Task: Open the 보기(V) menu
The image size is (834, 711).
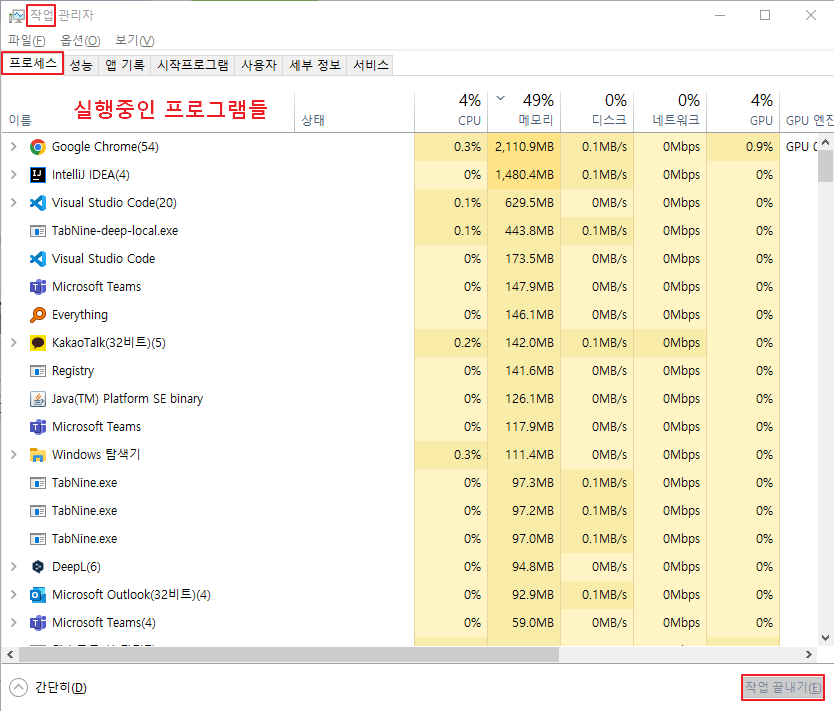Action: click(x=135, y=40)
